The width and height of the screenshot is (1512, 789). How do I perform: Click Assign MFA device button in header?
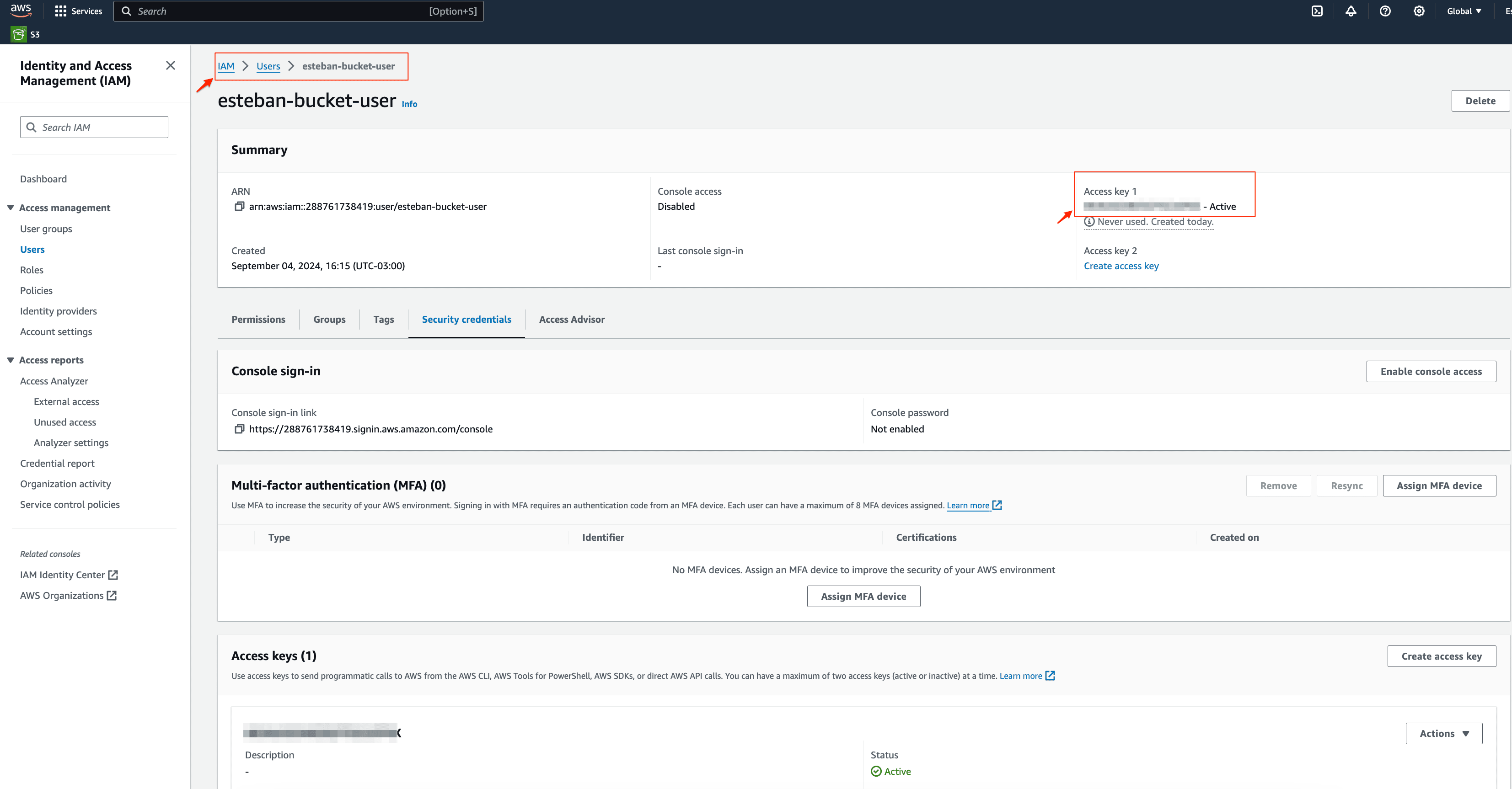pyautogui.click(x=1439, y=486)
